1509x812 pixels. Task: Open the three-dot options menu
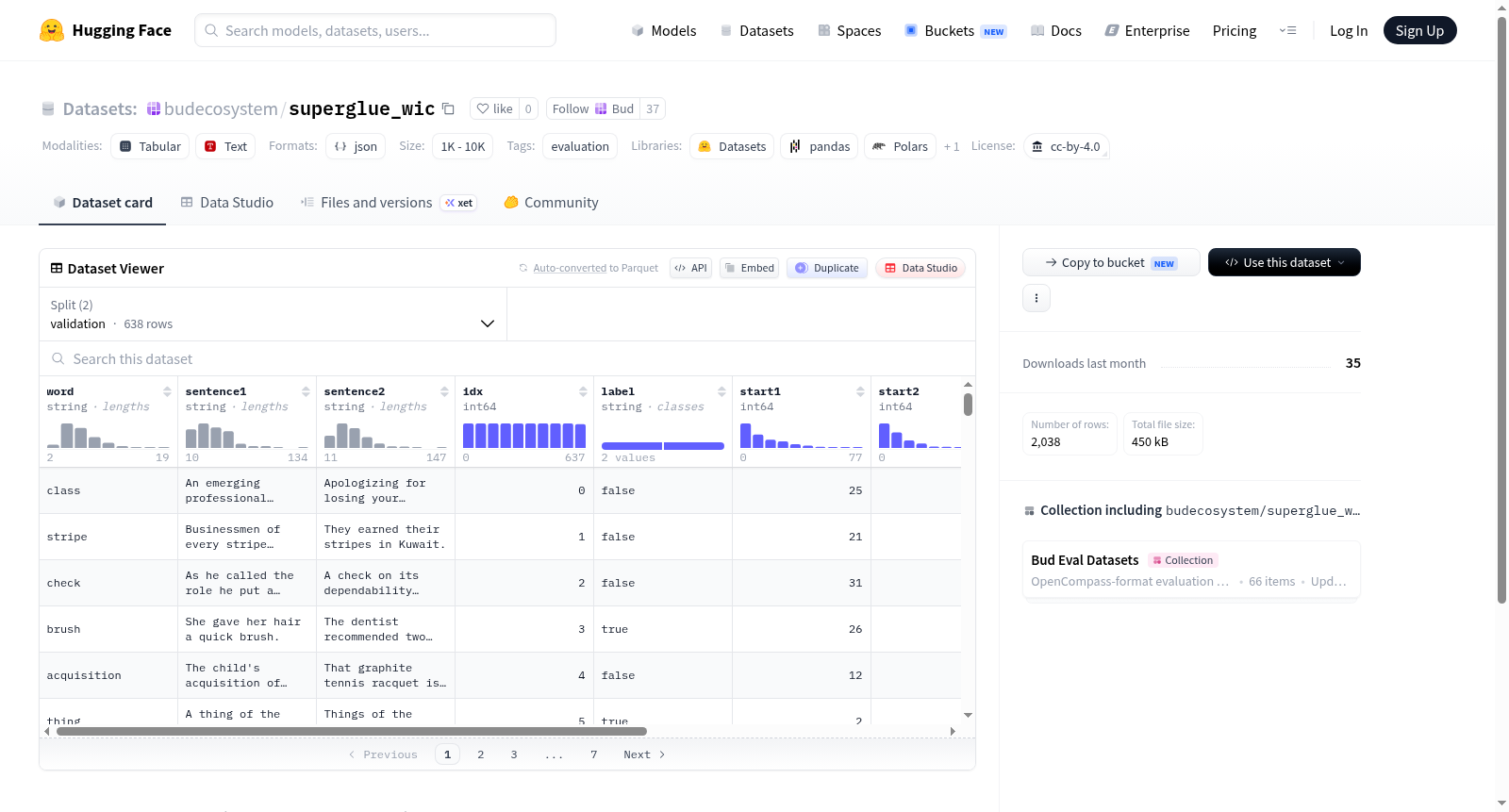click(x=1036, y=298)
